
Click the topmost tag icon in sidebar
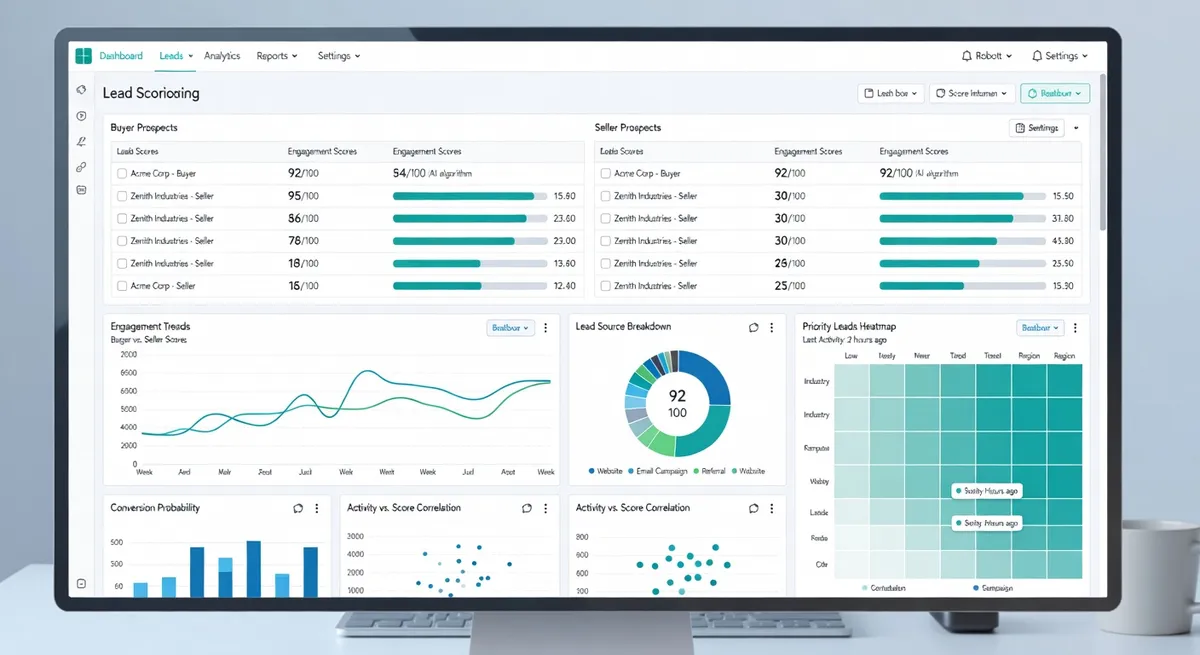(81, 90)
